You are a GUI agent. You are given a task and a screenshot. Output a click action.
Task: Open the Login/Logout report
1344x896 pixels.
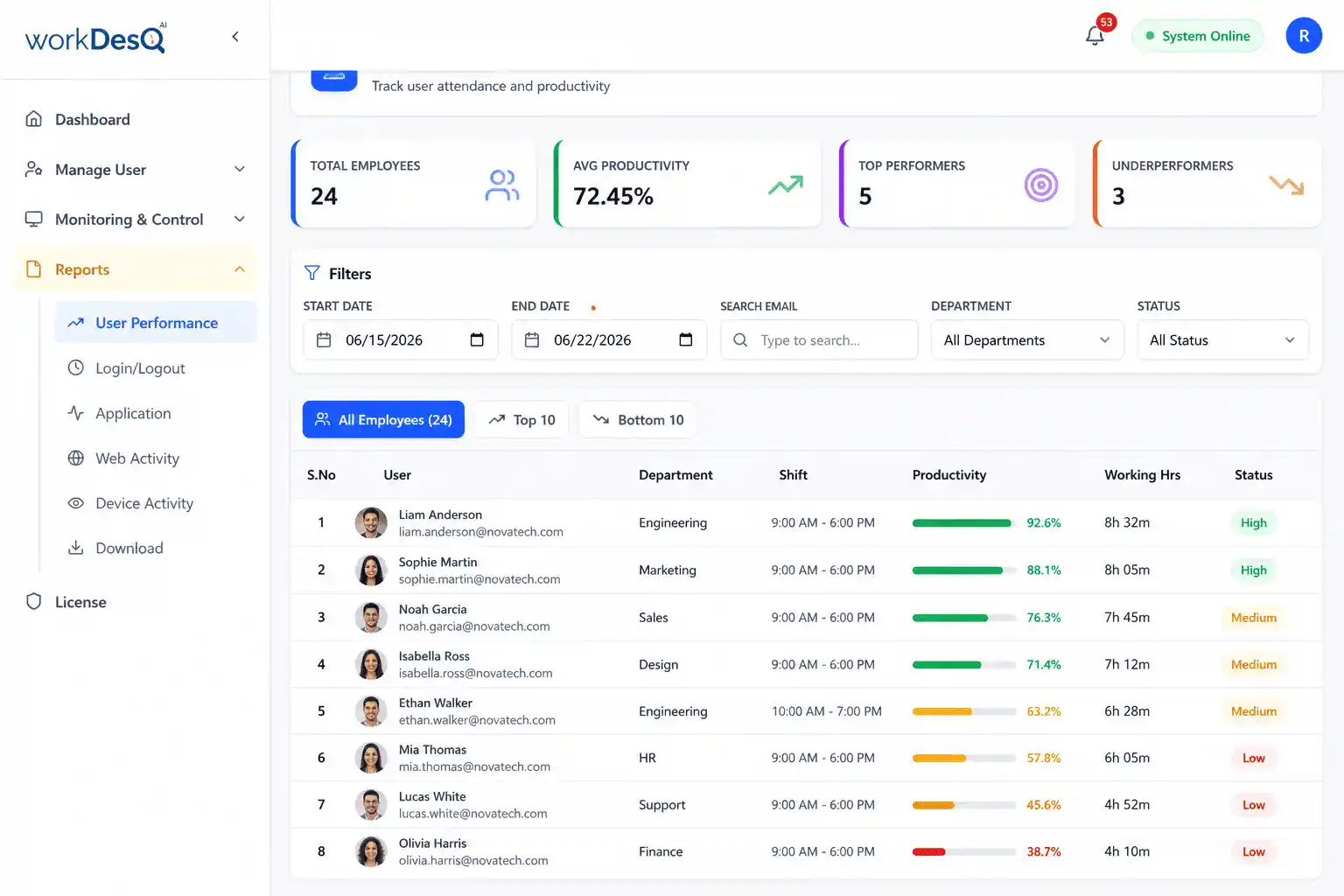(140, 368)
